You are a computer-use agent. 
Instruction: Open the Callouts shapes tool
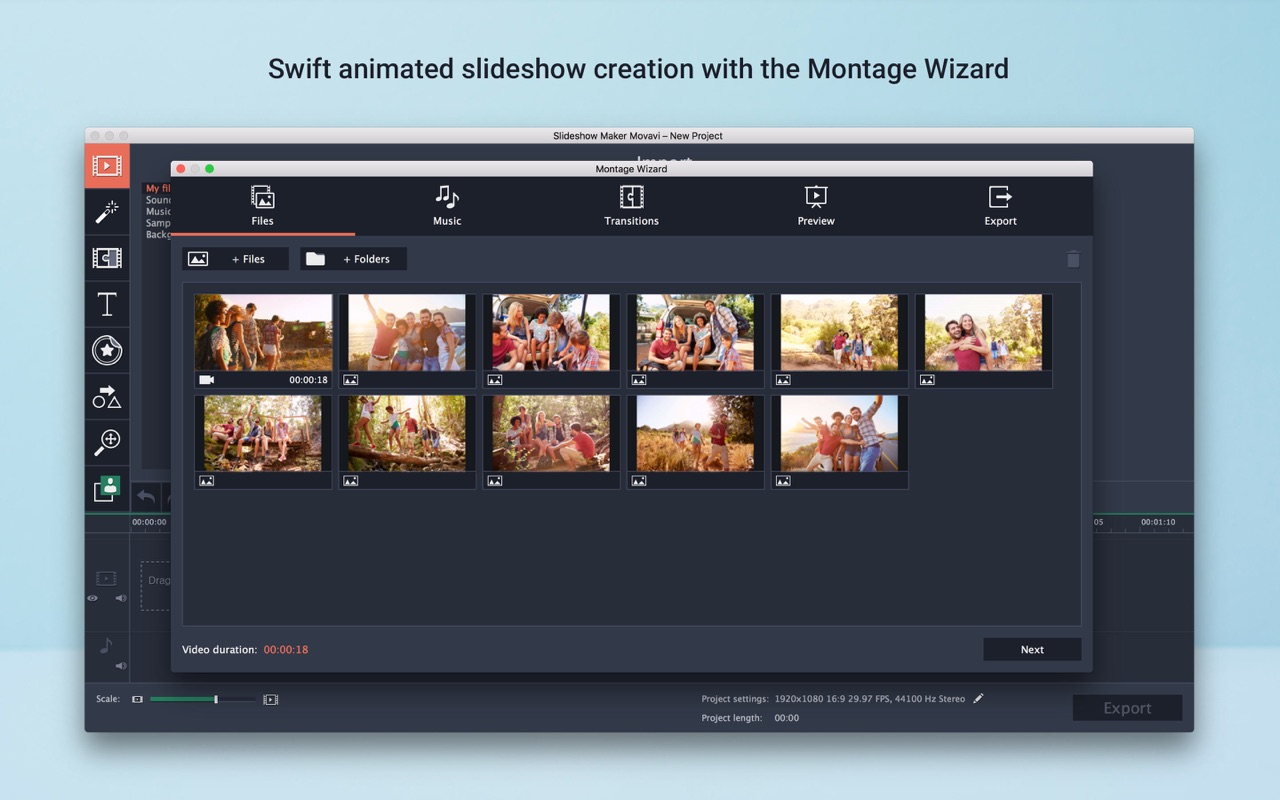click(107, 396)
